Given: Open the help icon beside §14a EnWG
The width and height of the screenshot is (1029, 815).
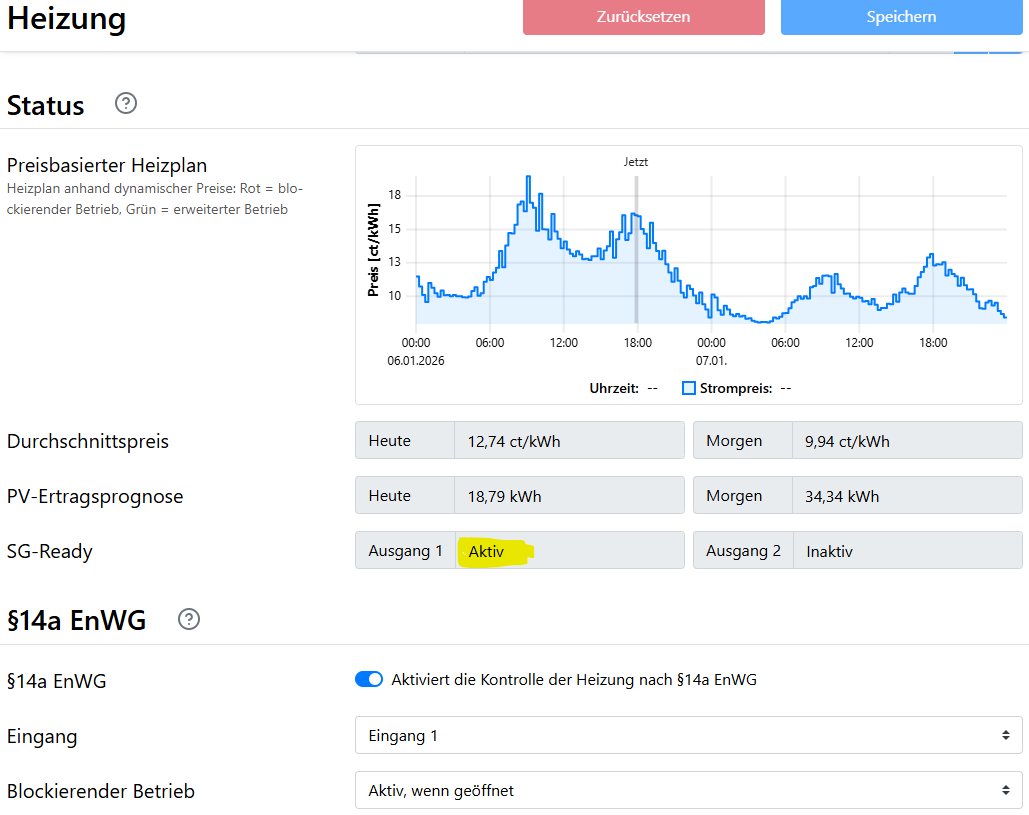Looking at the screenshot, I should tap(188, 619).
